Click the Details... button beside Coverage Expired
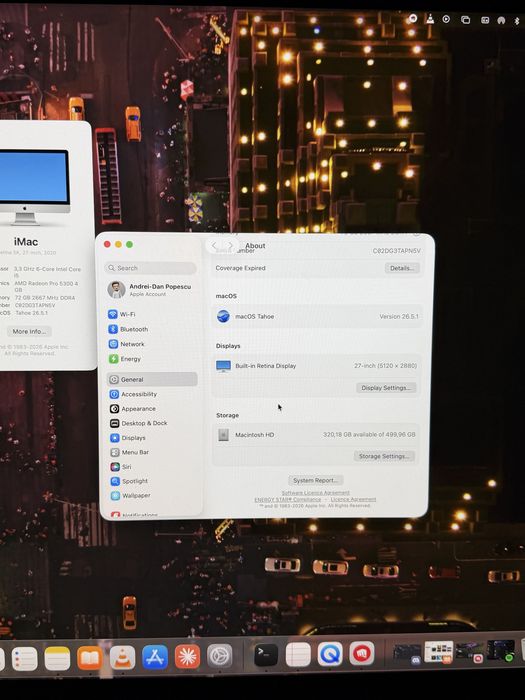The image size is (525, 700). tap(402, 268)
